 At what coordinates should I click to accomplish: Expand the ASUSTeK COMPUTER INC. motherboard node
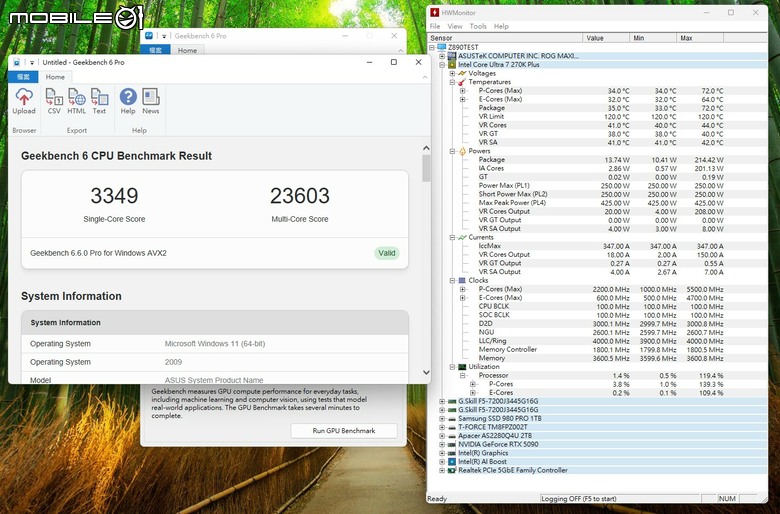[442, 56]
